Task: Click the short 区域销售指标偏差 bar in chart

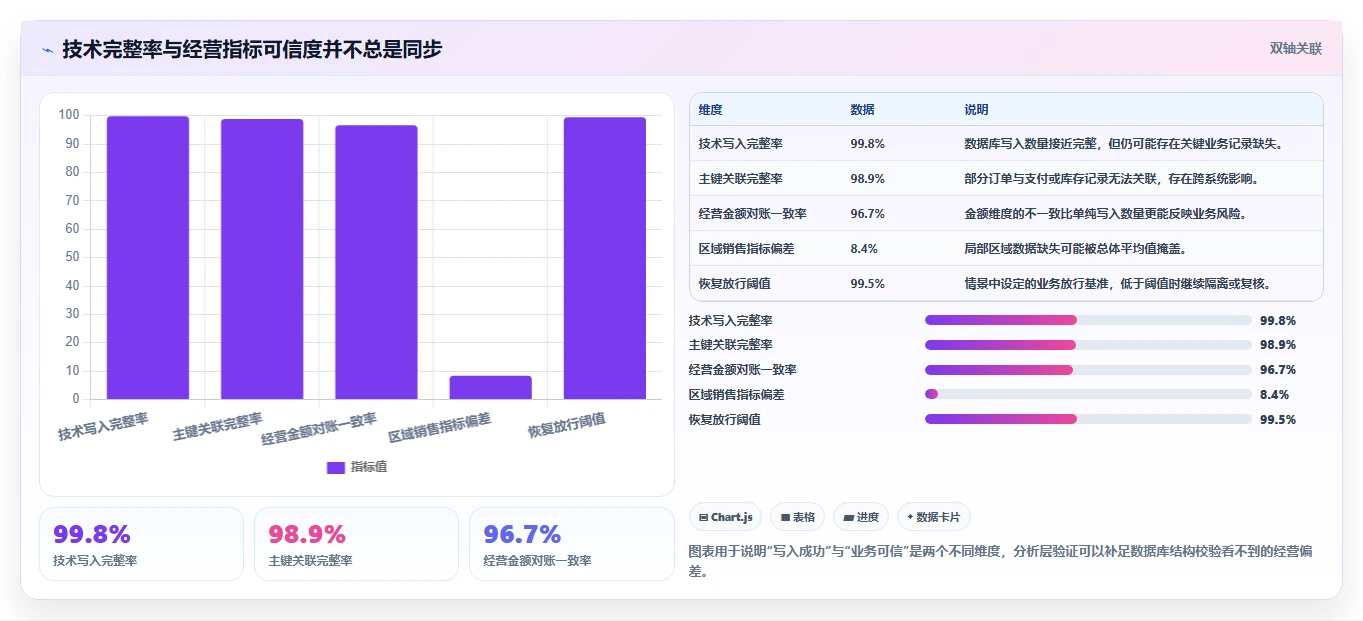Action: pos(490,387)
